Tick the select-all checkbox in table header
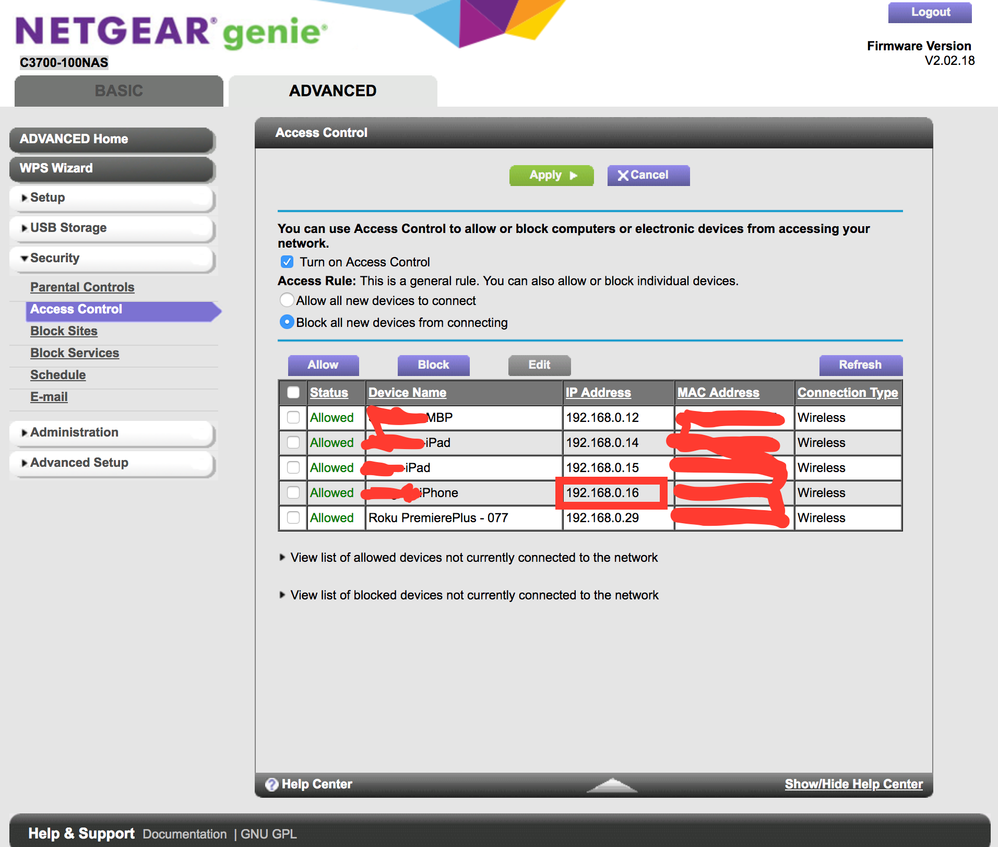 tap(293, 393)
